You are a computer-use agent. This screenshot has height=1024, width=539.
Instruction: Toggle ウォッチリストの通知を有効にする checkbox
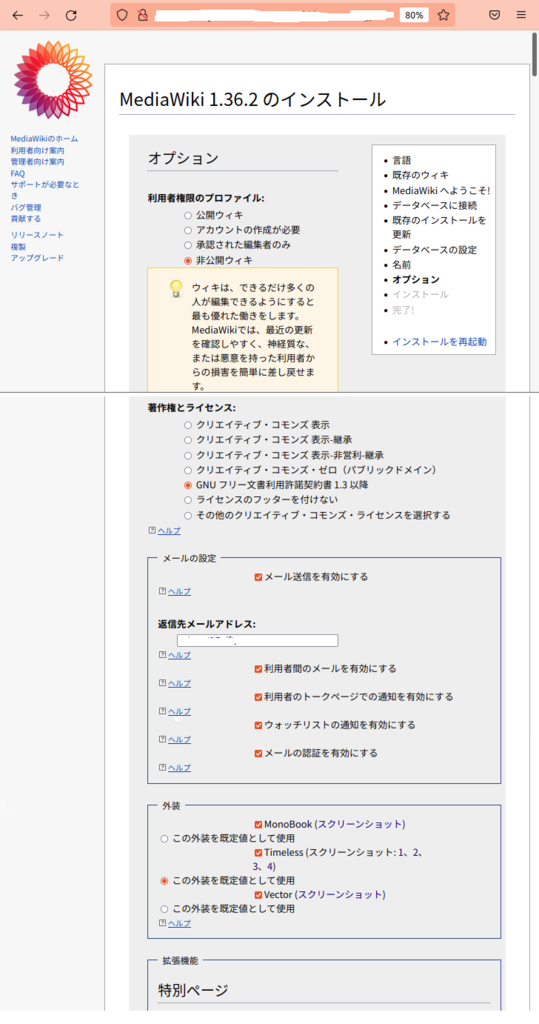coord(259,725)
